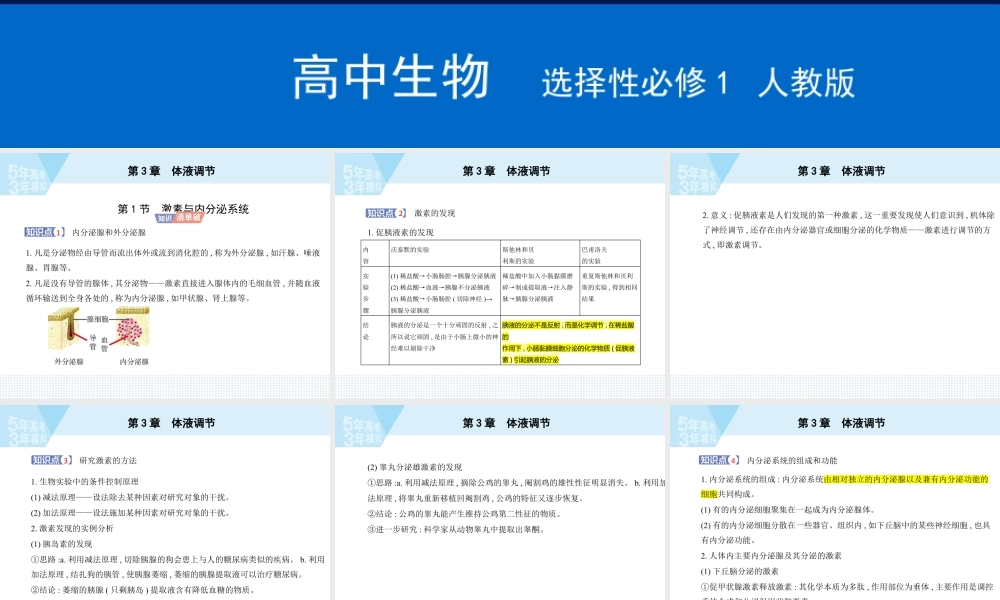Select the slide thumbnail containing the 促胰液素 experiment table

point(500,275)
